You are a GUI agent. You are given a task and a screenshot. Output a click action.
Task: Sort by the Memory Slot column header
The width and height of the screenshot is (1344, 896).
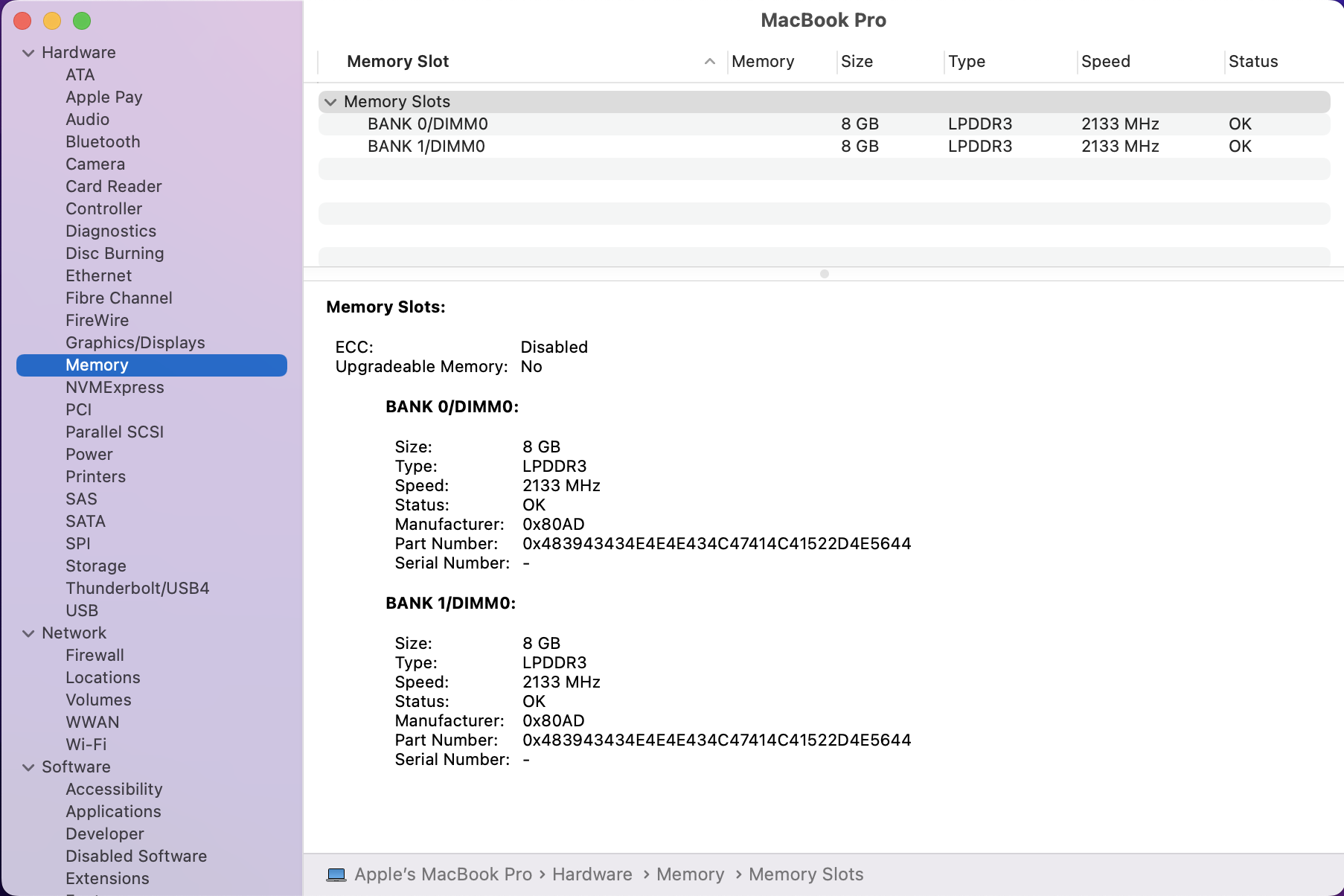398,62
